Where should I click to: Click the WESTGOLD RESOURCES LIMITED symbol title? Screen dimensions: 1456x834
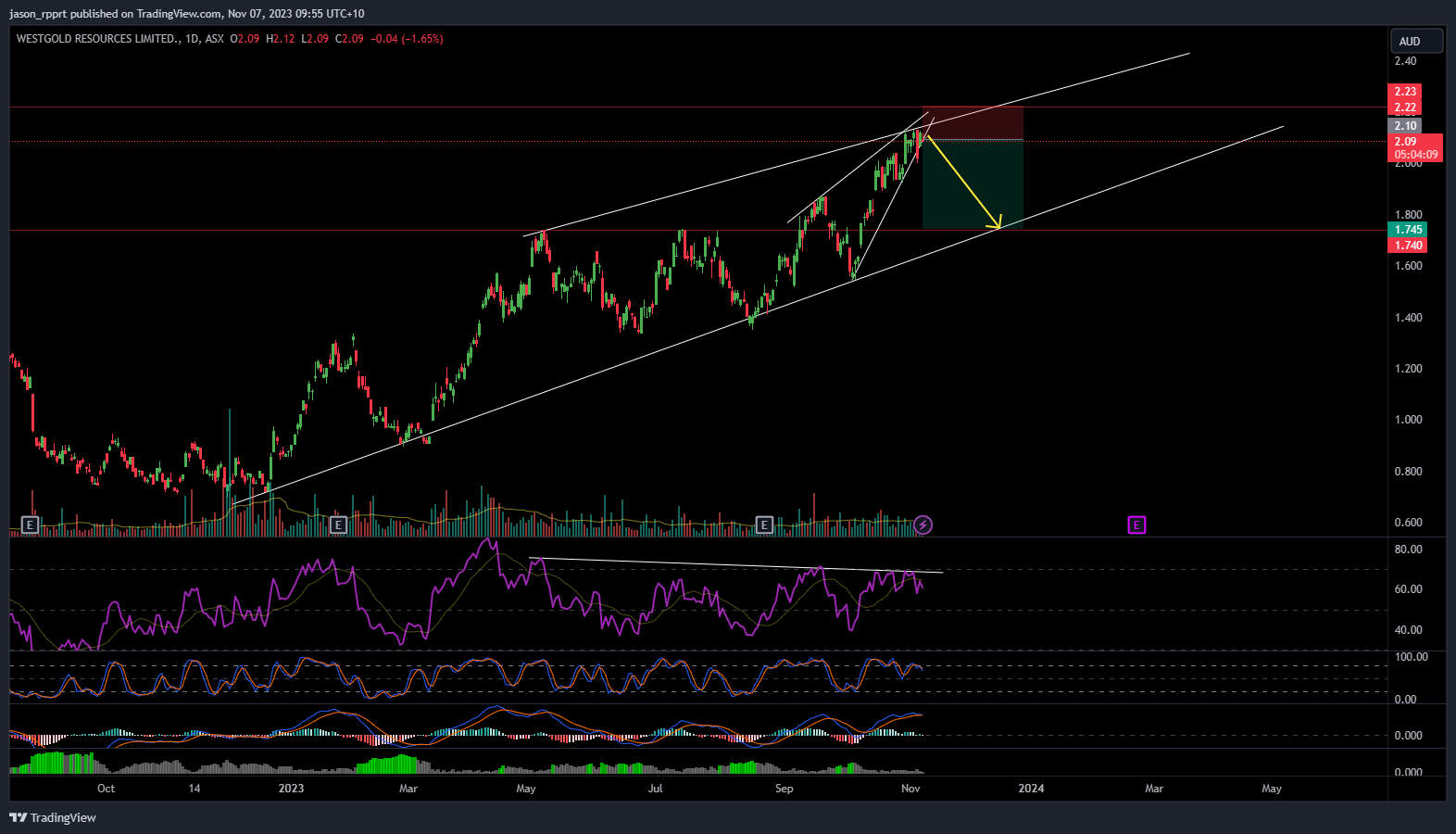[x=97, y=39]
